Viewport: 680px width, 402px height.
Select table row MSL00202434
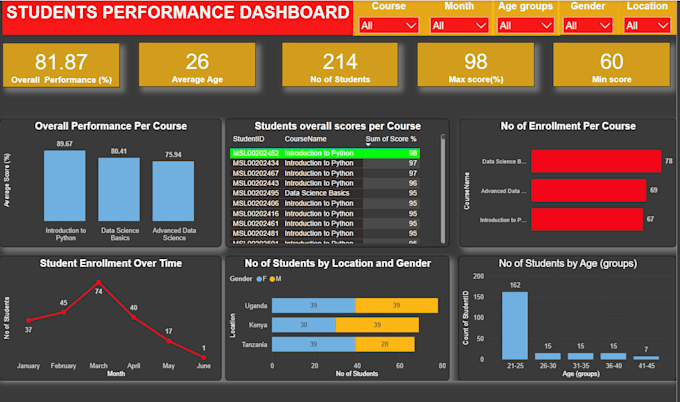(325, 163)
